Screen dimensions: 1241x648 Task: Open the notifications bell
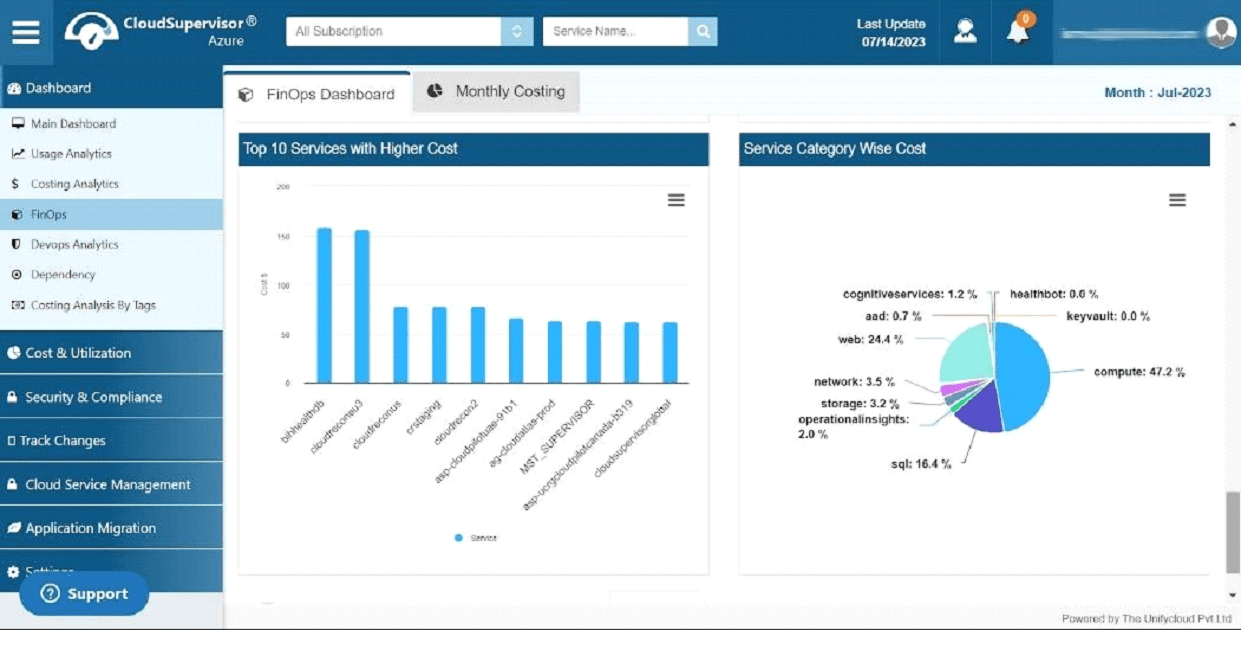[1018, 31]
